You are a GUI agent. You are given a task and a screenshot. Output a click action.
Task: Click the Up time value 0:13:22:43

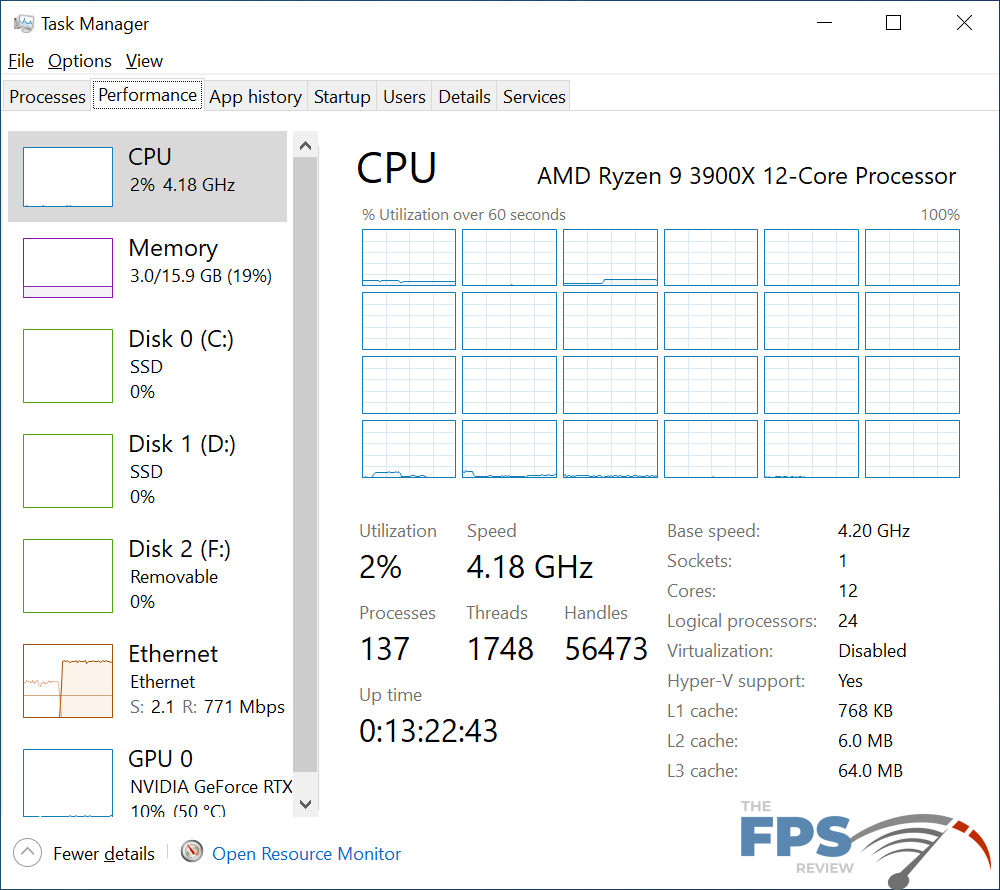tap(428, 731)
